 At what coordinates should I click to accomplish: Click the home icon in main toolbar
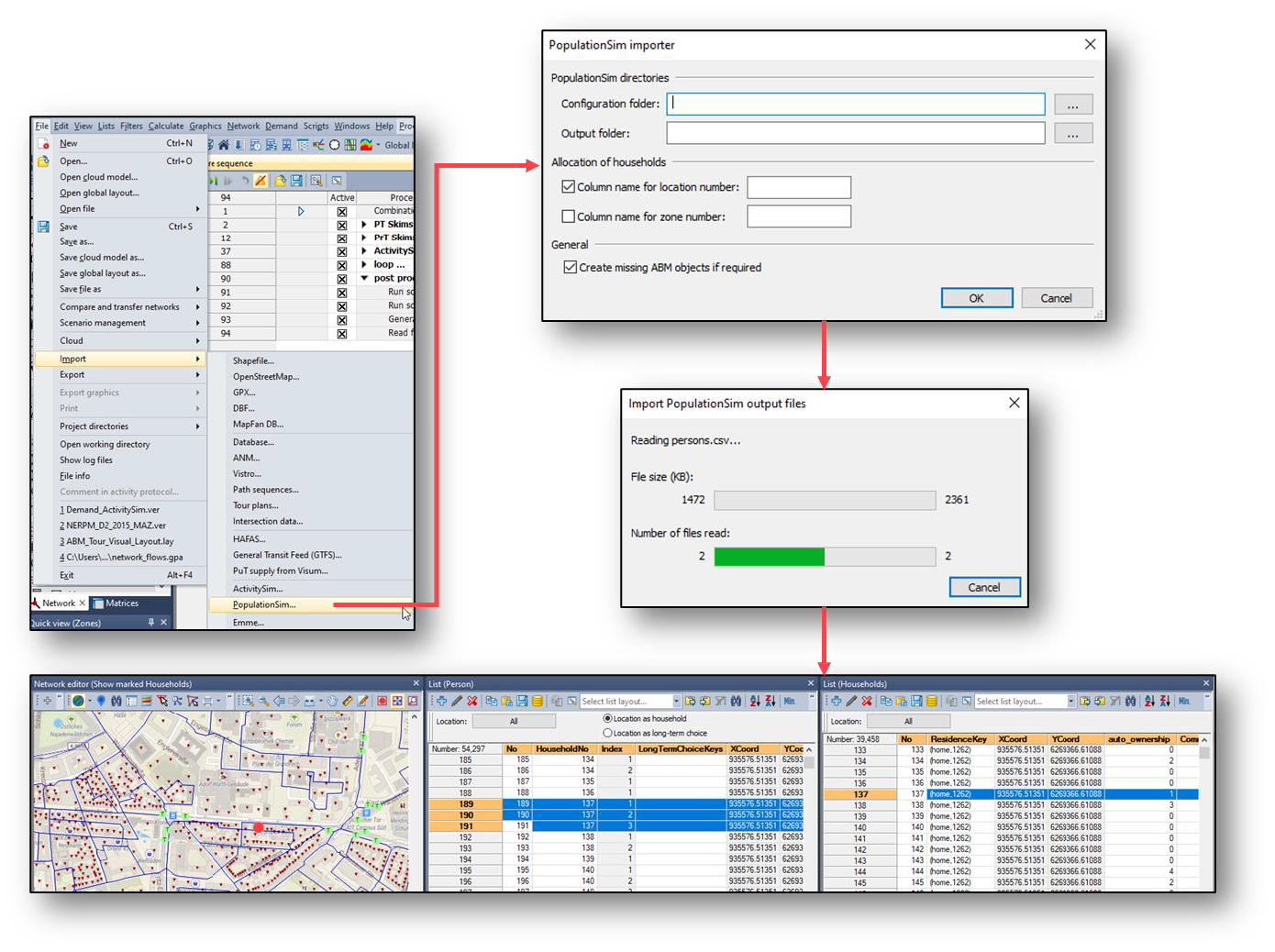224,145
